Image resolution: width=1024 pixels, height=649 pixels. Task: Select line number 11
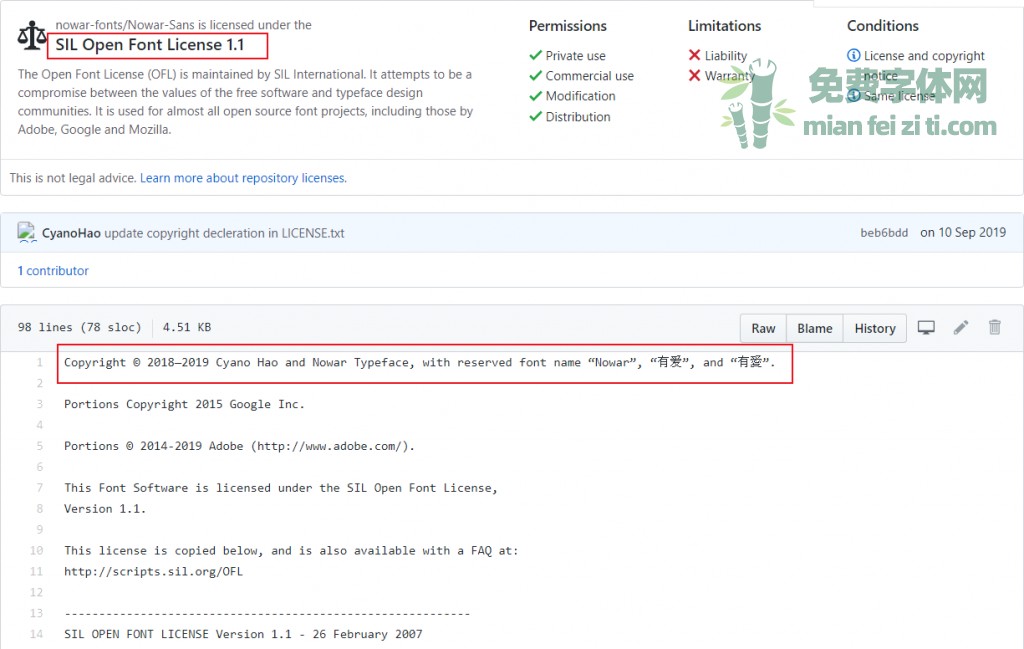(x=36, y=571)
